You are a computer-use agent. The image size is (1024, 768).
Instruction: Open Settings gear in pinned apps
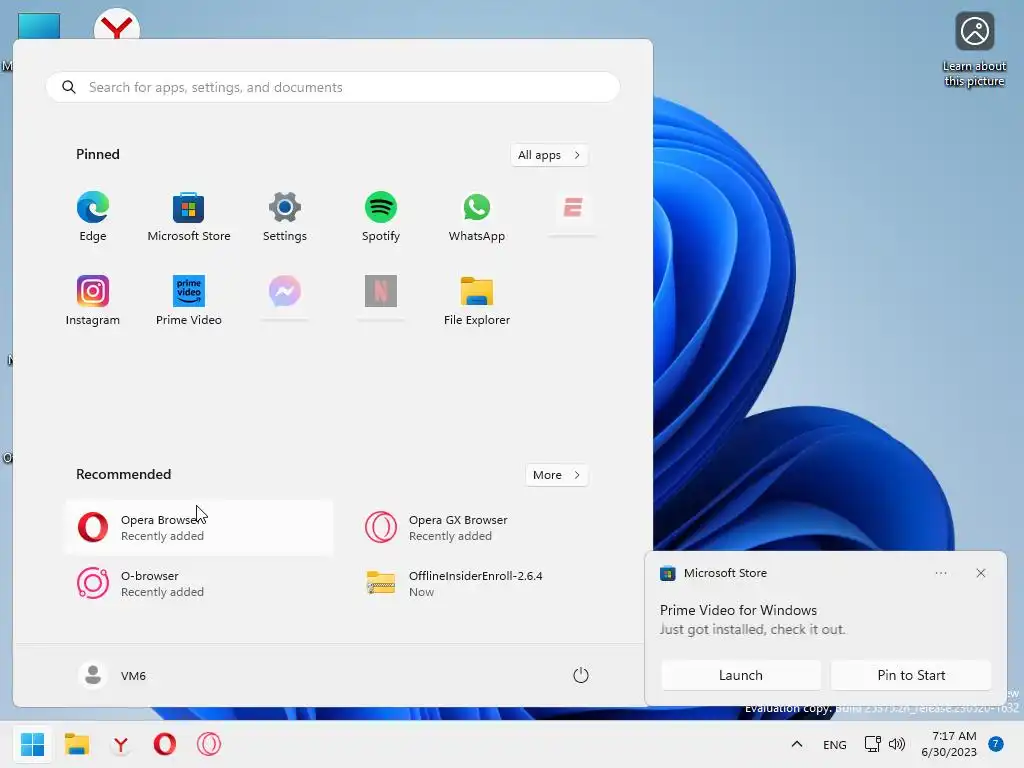tap(285, 217)
